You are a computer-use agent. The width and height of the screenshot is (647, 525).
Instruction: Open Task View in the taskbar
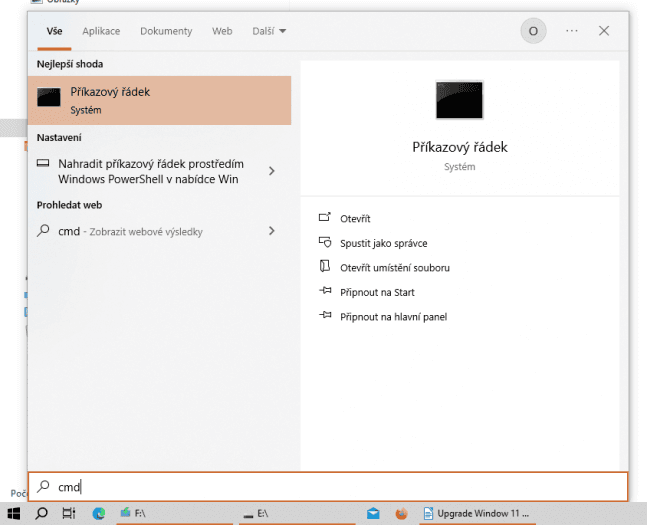tap(68, 513)
